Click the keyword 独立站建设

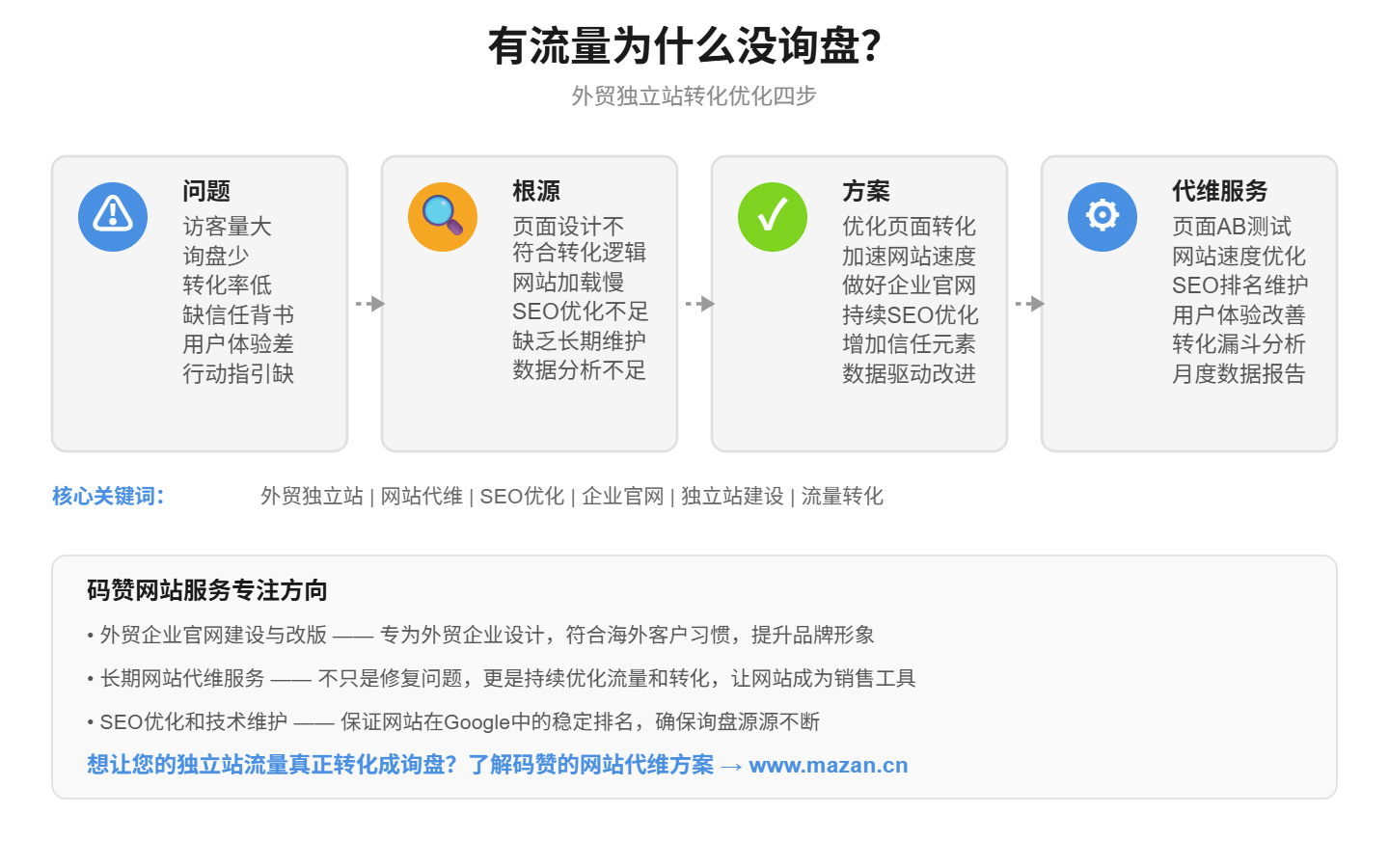click(732, 496)
